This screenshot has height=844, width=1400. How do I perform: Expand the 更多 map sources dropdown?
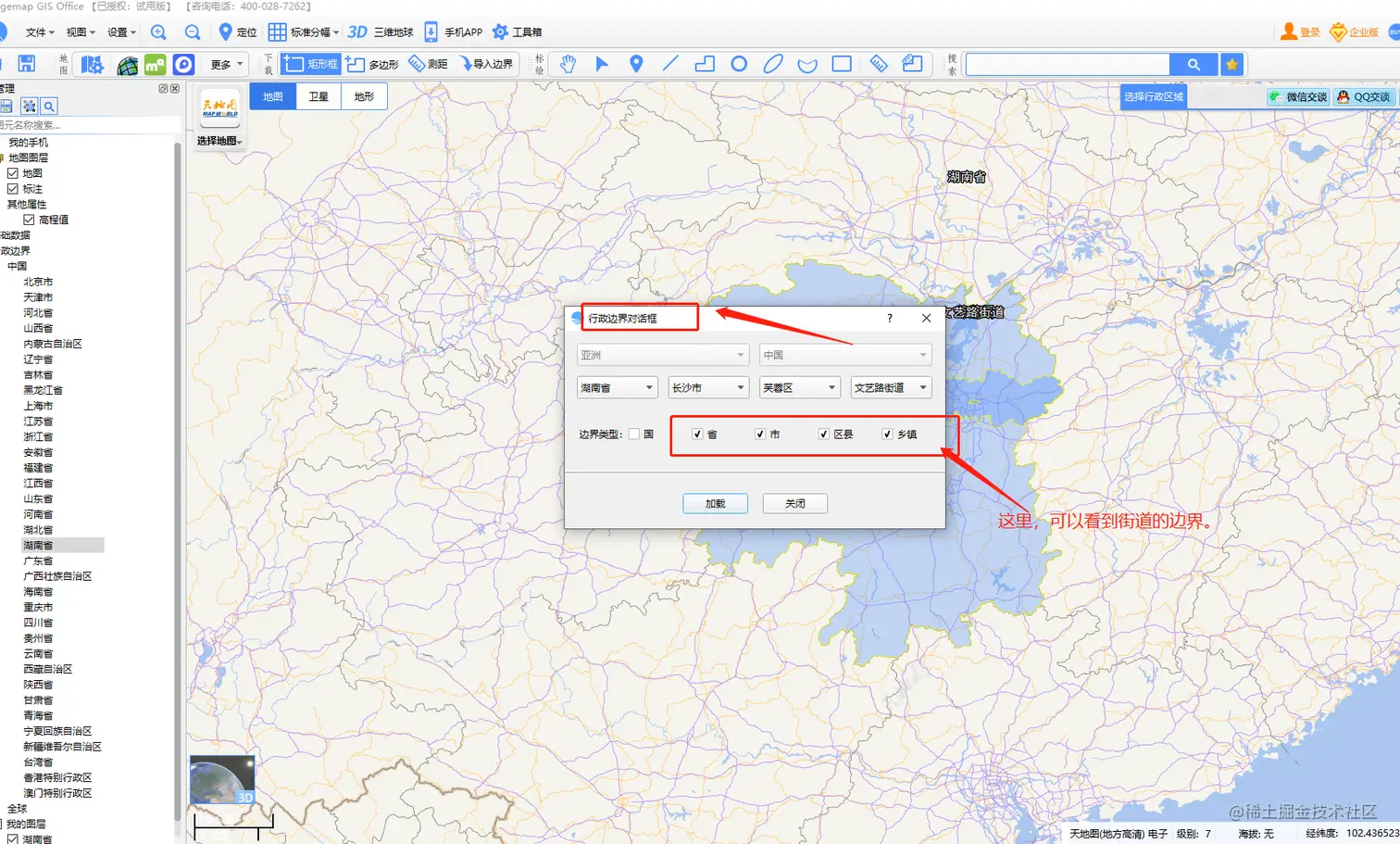click(227, 65)
